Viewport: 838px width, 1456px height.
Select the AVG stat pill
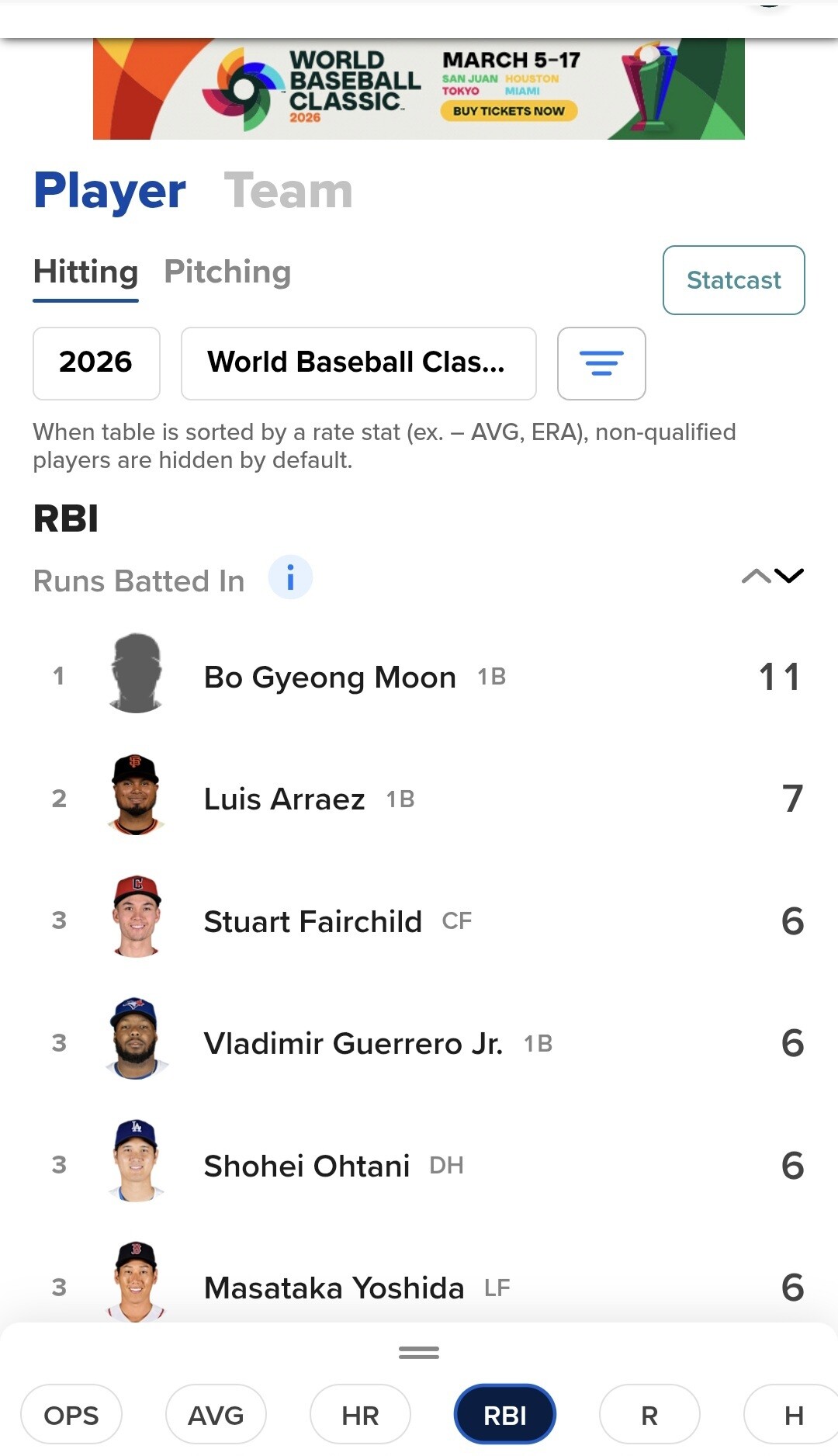pyautogui.click(x=216, y=1415)
